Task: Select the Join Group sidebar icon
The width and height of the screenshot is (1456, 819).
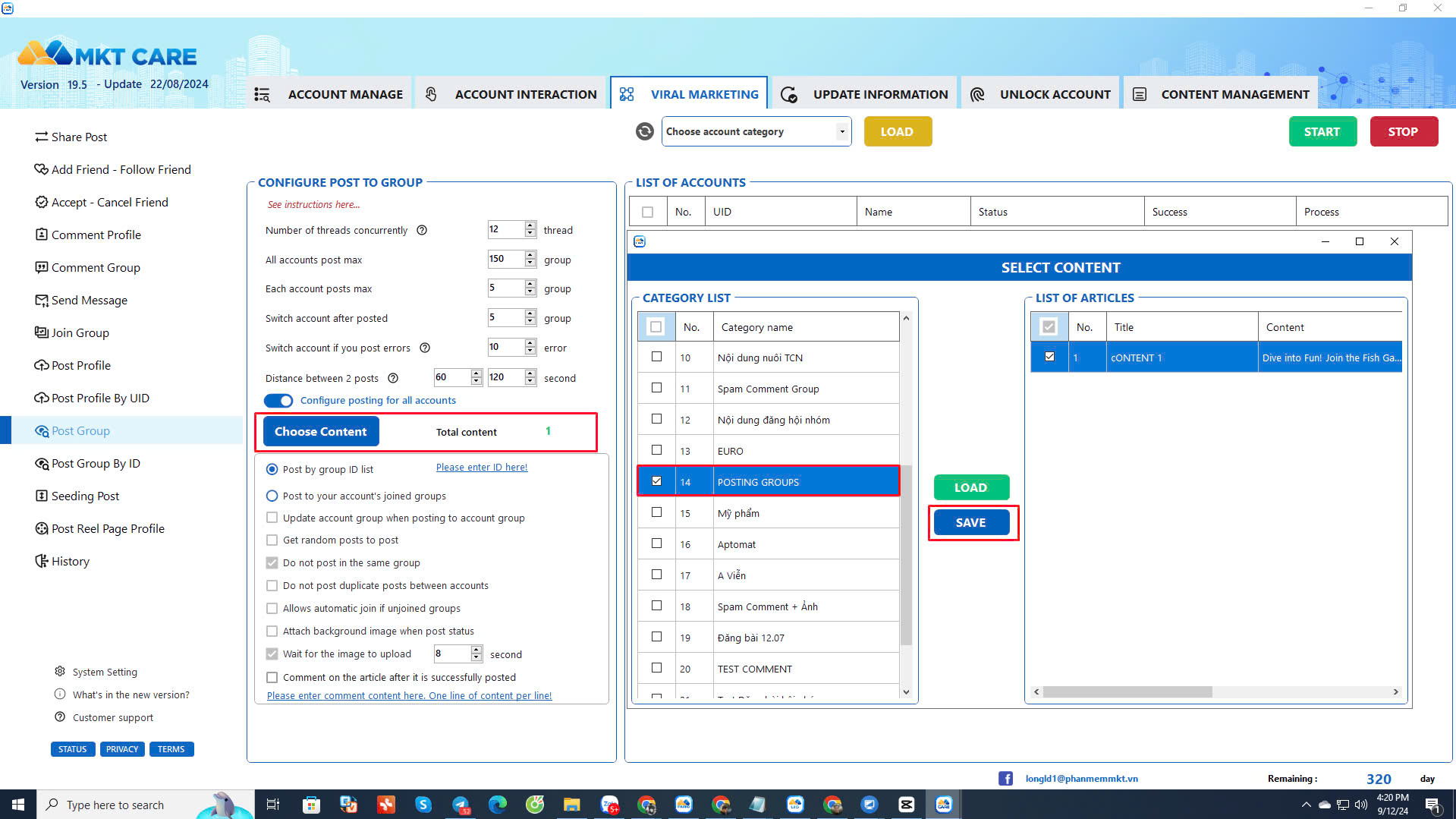Action: (x=42, y=332)
